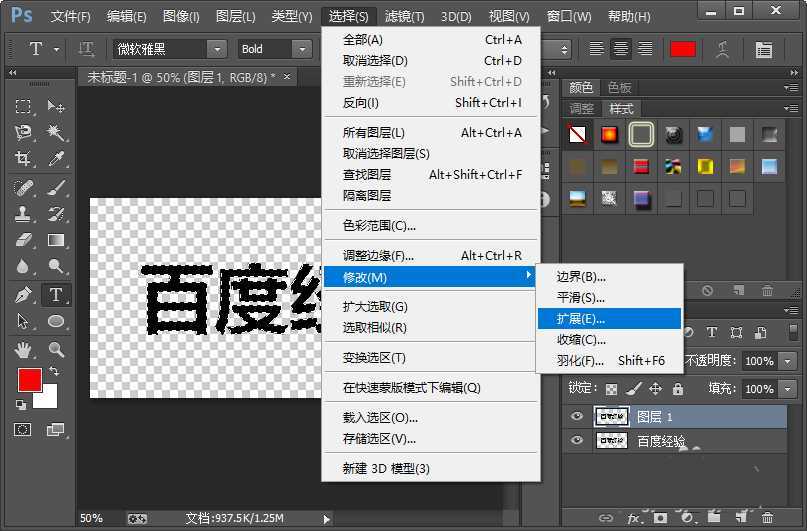The image size is (807, 531).
Task: Switch to the 色板 panel tab
Action: pos(619,88)
